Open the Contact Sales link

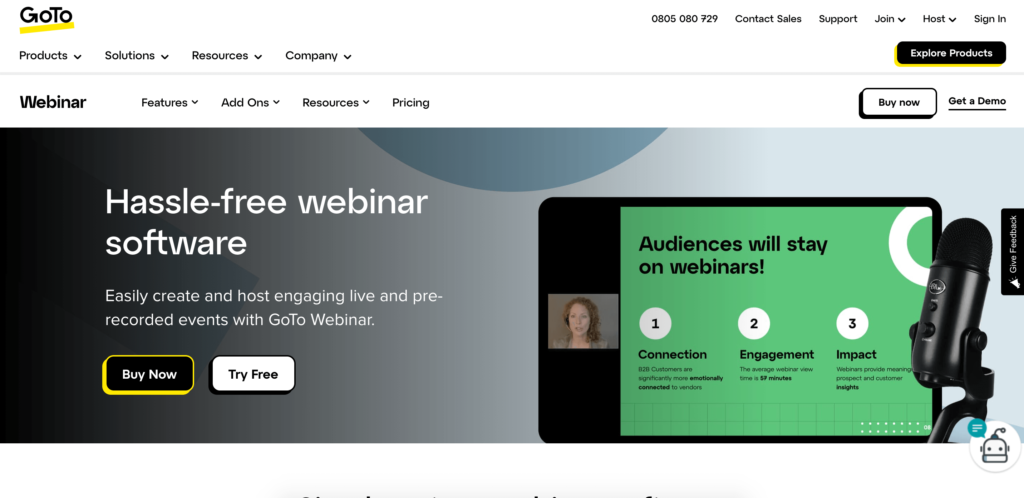(x=768, y=19)
